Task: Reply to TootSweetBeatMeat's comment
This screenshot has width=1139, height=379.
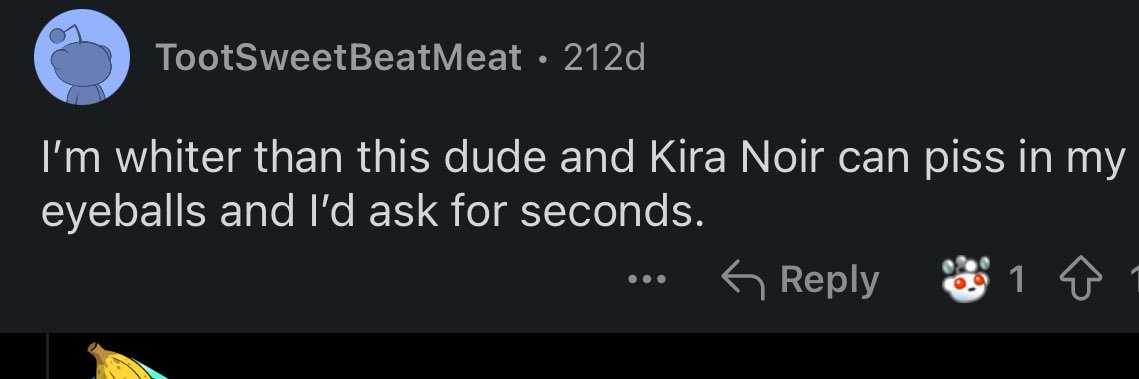Action: [800, 280]
